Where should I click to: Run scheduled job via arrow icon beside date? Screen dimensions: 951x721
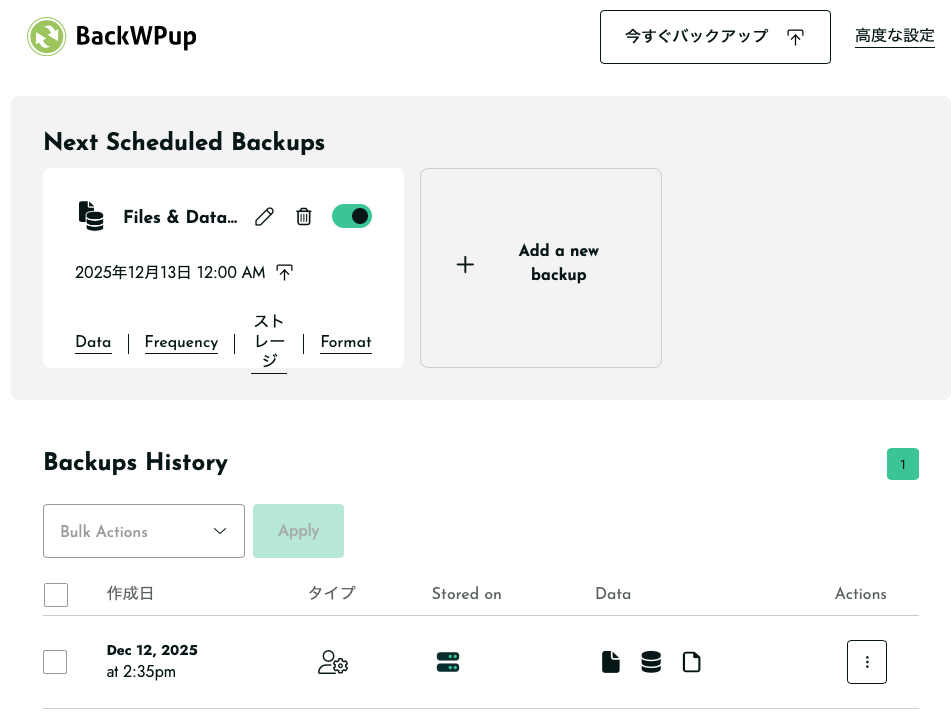[285, 272]
